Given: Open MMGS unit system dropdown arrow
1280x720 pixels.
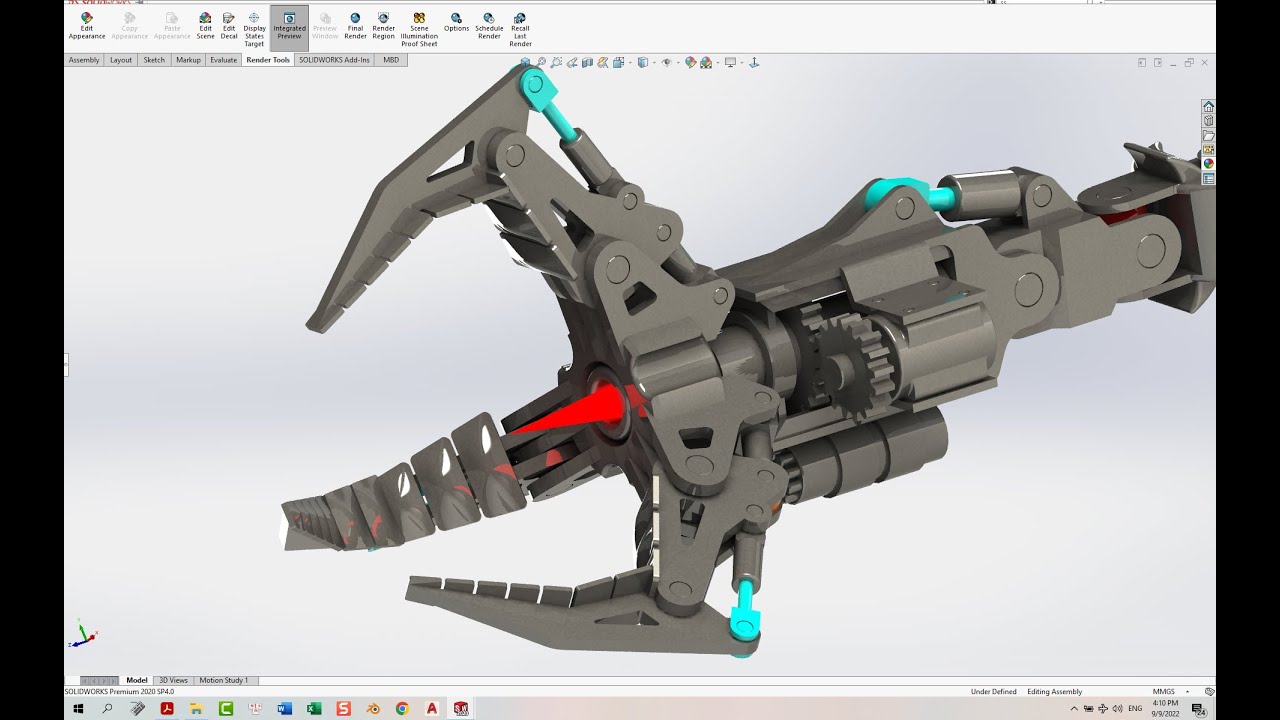Looking at the screenshot, I should point(1187,691).
